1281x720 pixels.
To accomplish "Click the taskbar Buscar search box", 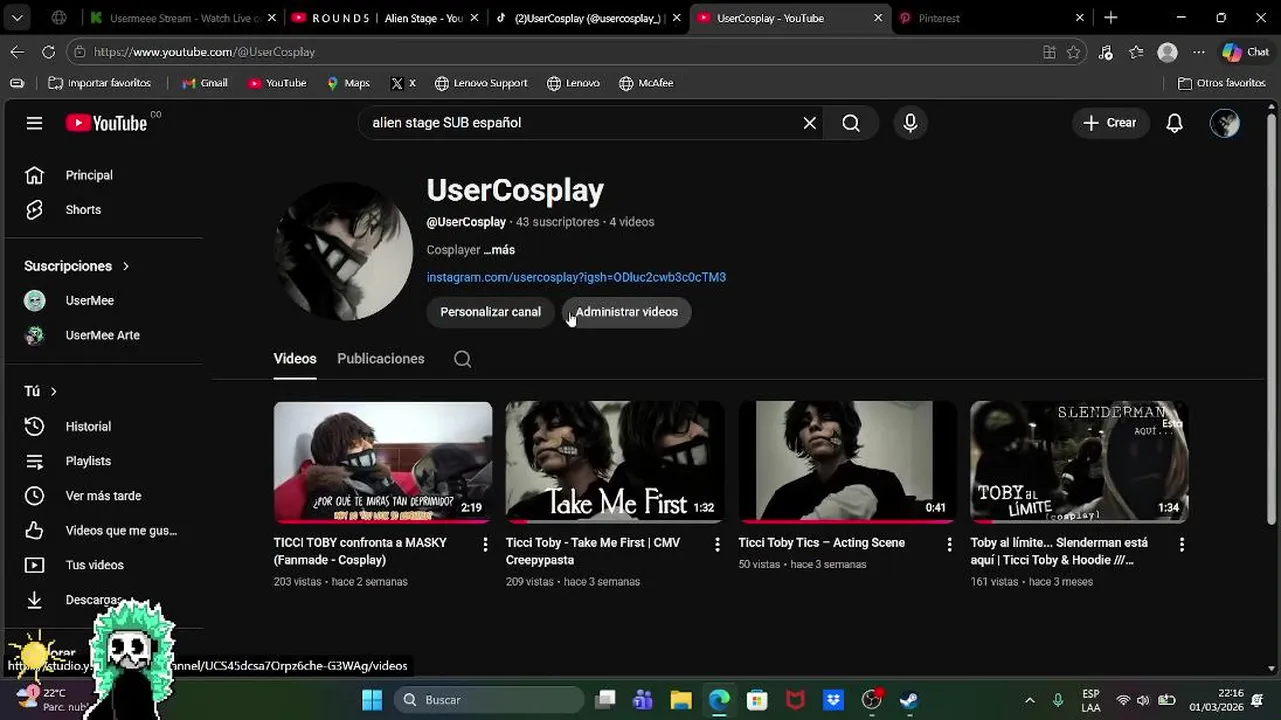I will coord(488,700).
